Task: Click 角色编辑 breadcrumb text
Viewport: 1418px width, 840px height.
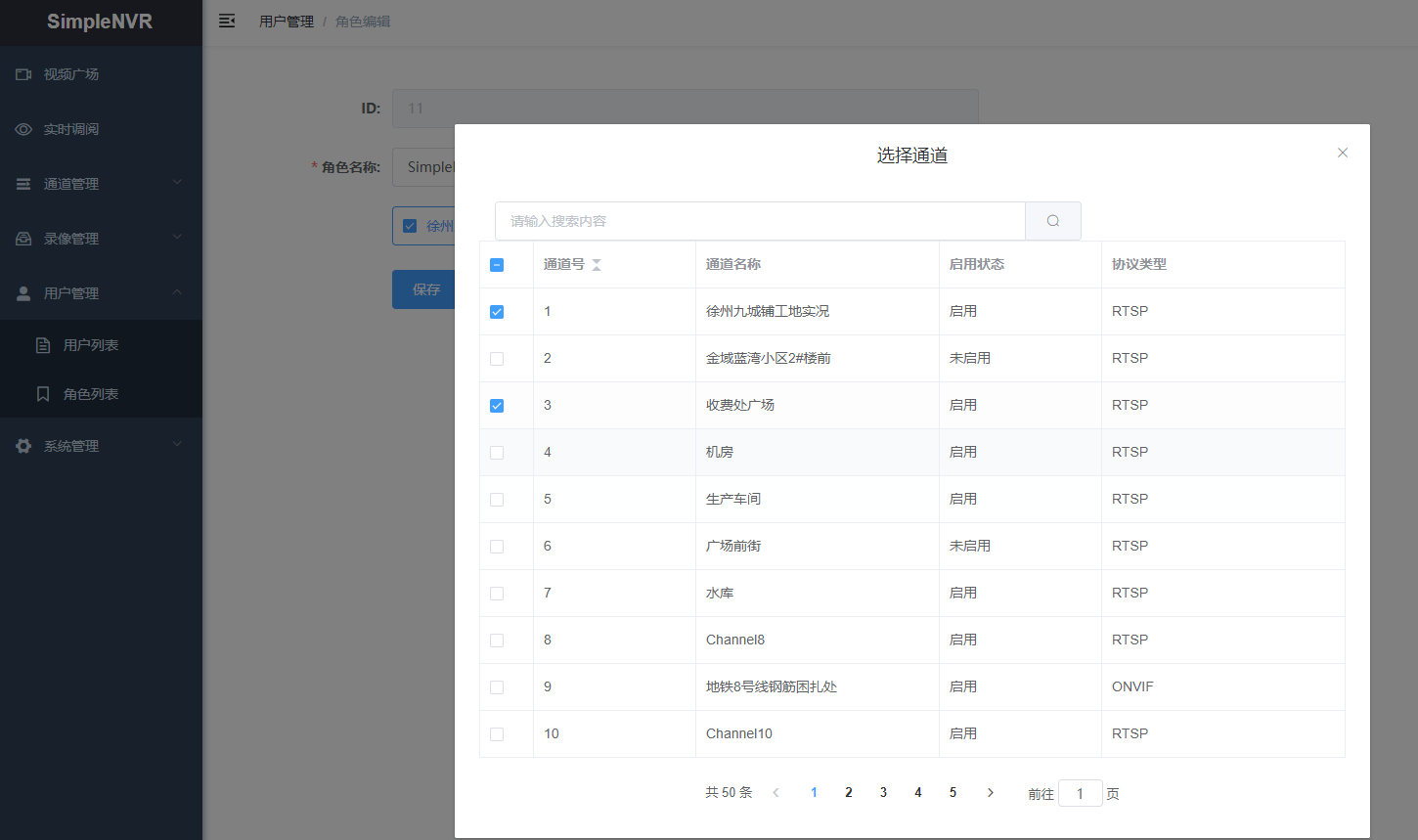Action: [363, 22]
